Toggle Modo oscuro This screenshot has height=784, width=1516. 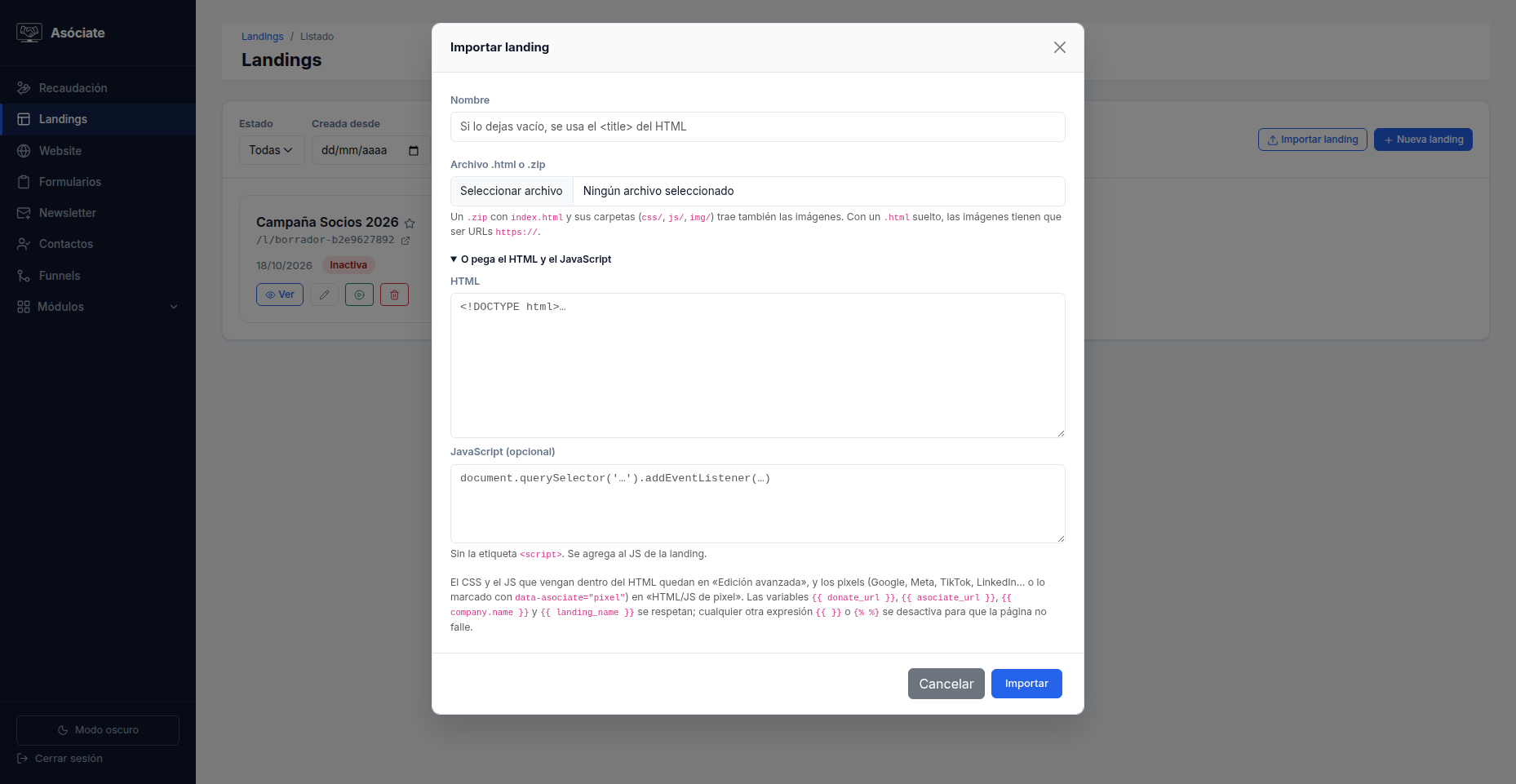click(98, 730)
